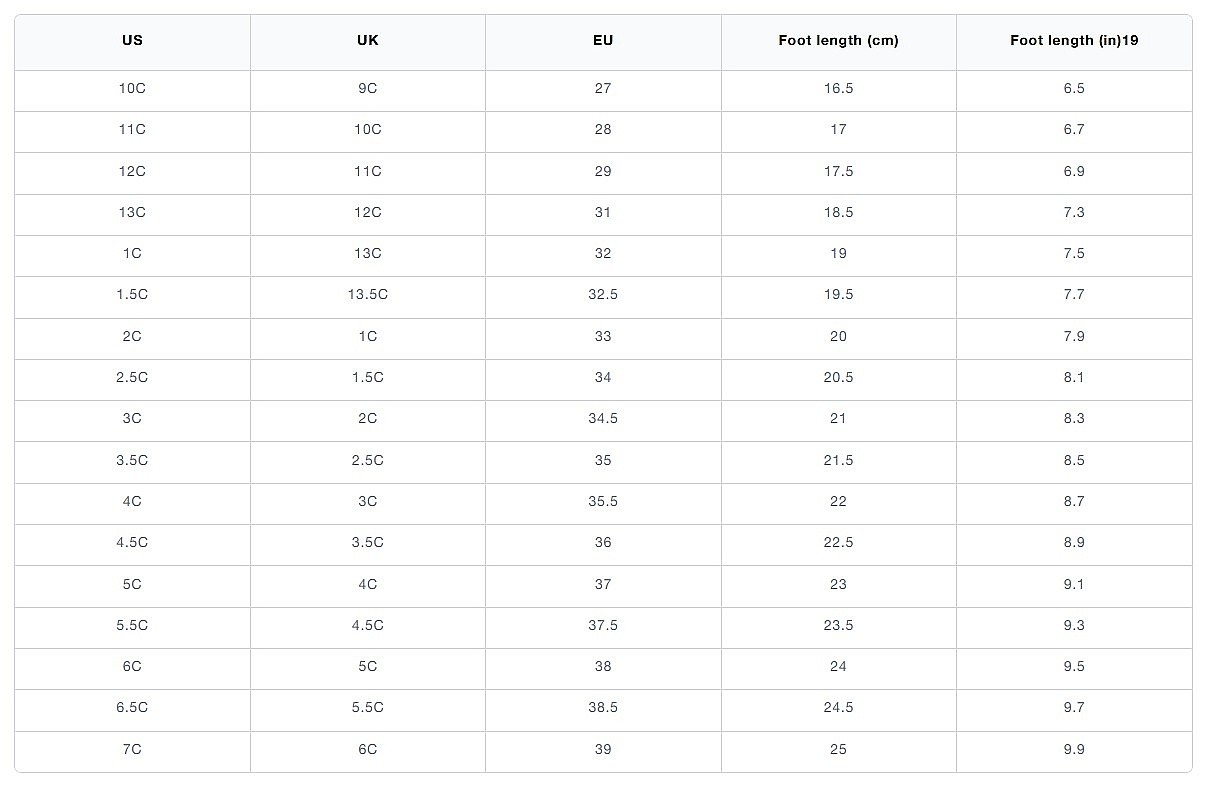Click the 16.5 cm foot length cell
The width and height of the screenshot is (1207, 789).
click(838, 88)
